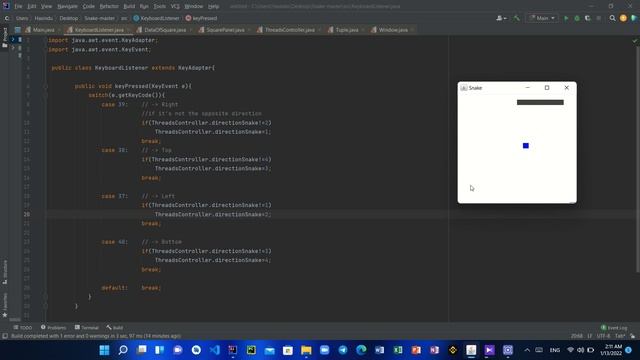Click keyPressed in the breadcrumb bar

201,18
